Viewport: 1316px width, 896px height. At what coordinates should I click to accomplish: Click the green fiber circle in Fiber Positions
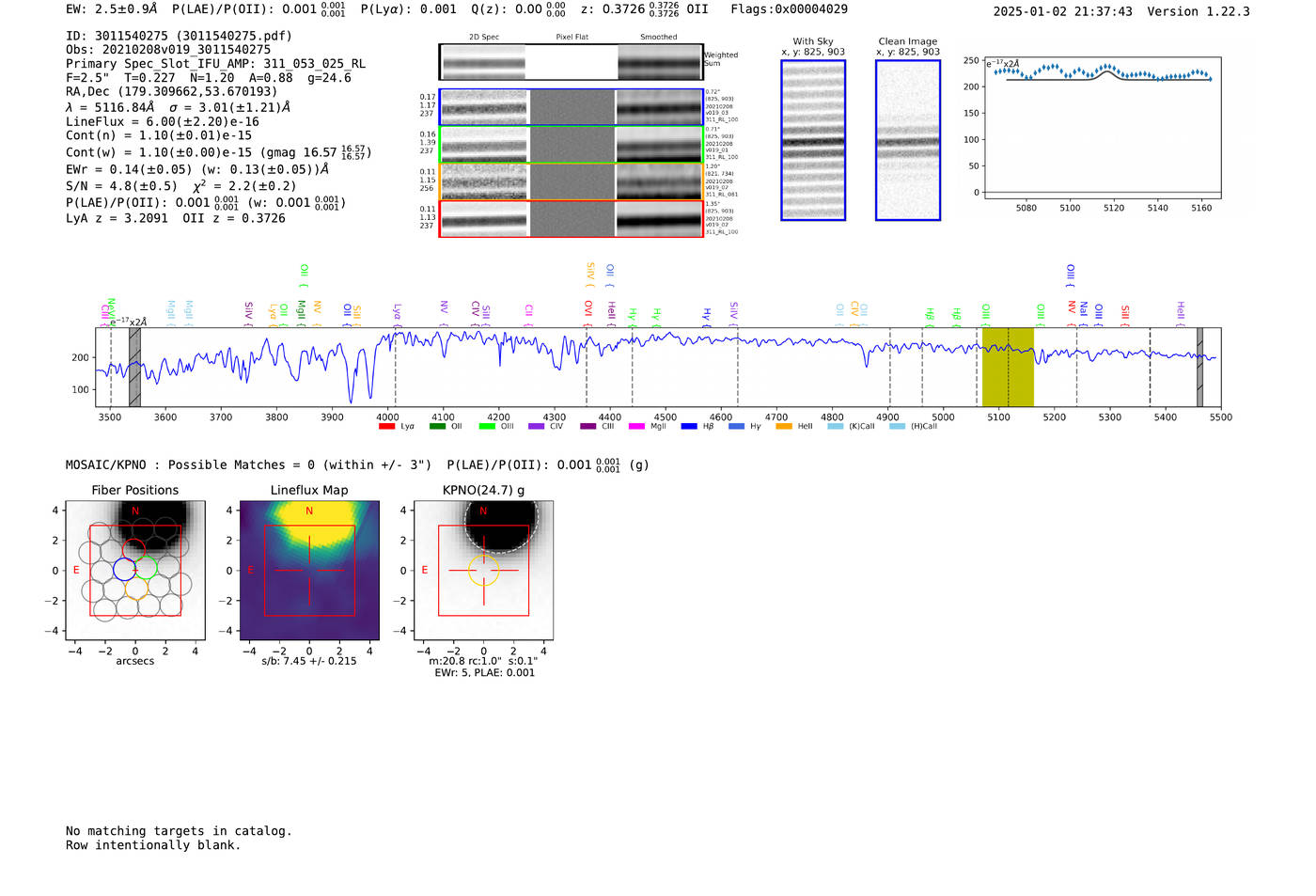(146, 567)
